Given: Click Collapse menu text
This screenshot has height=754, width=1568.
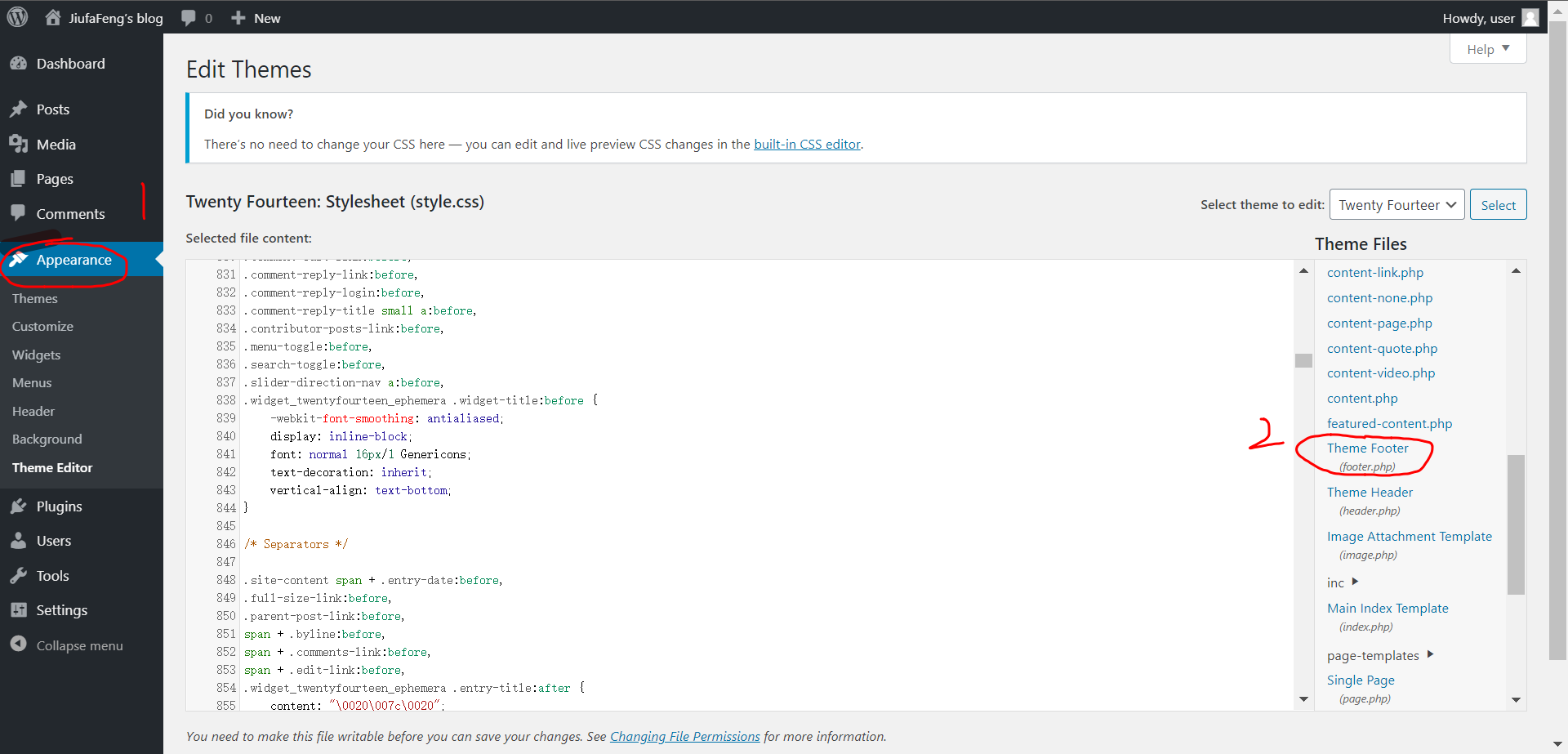Looking at the screenshot, I should click(x=79, y=645).
